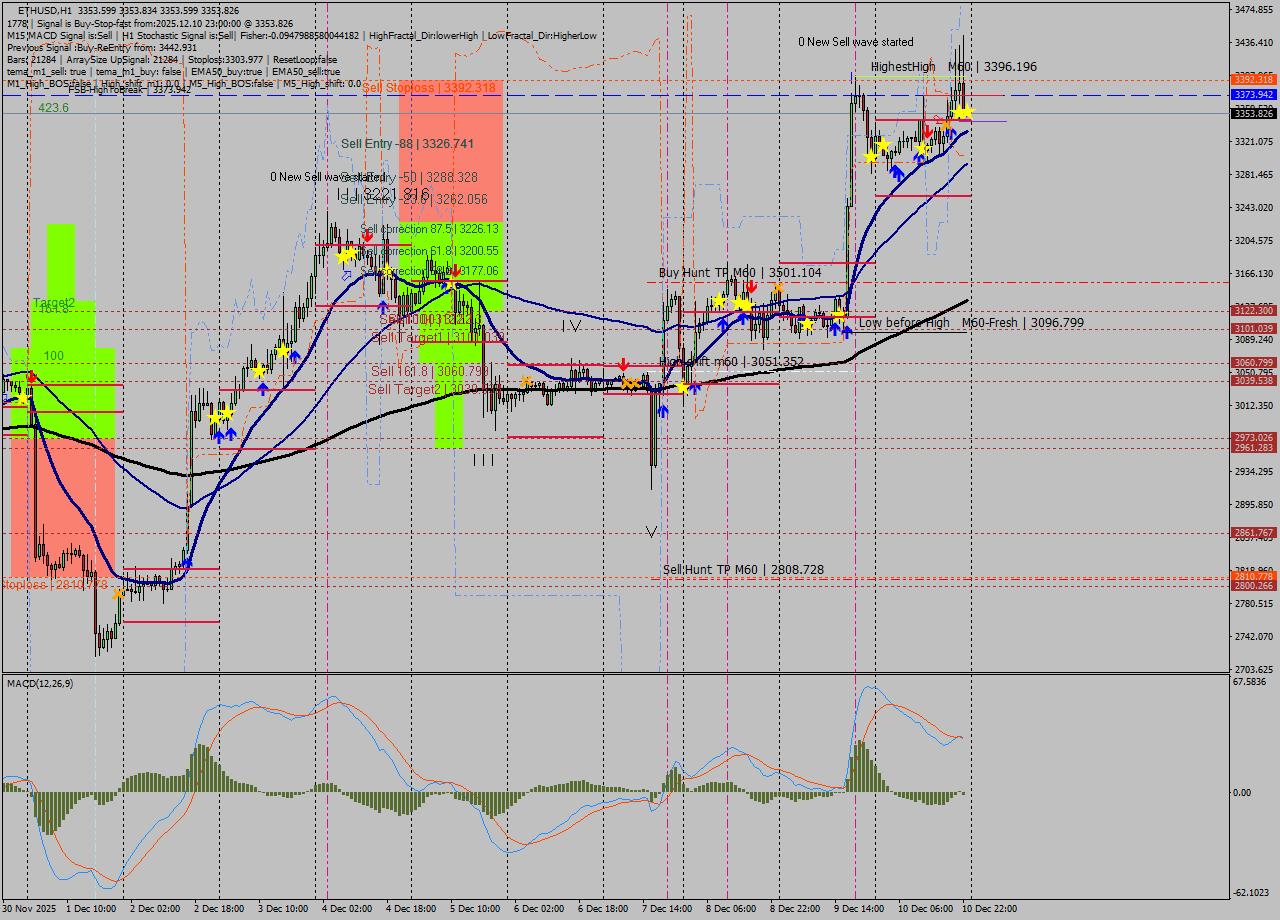The height and width of the screenshot is (920, 1280).
Task: Click the MACD(12,26,9) indicator label
Action: pos(40,683)
